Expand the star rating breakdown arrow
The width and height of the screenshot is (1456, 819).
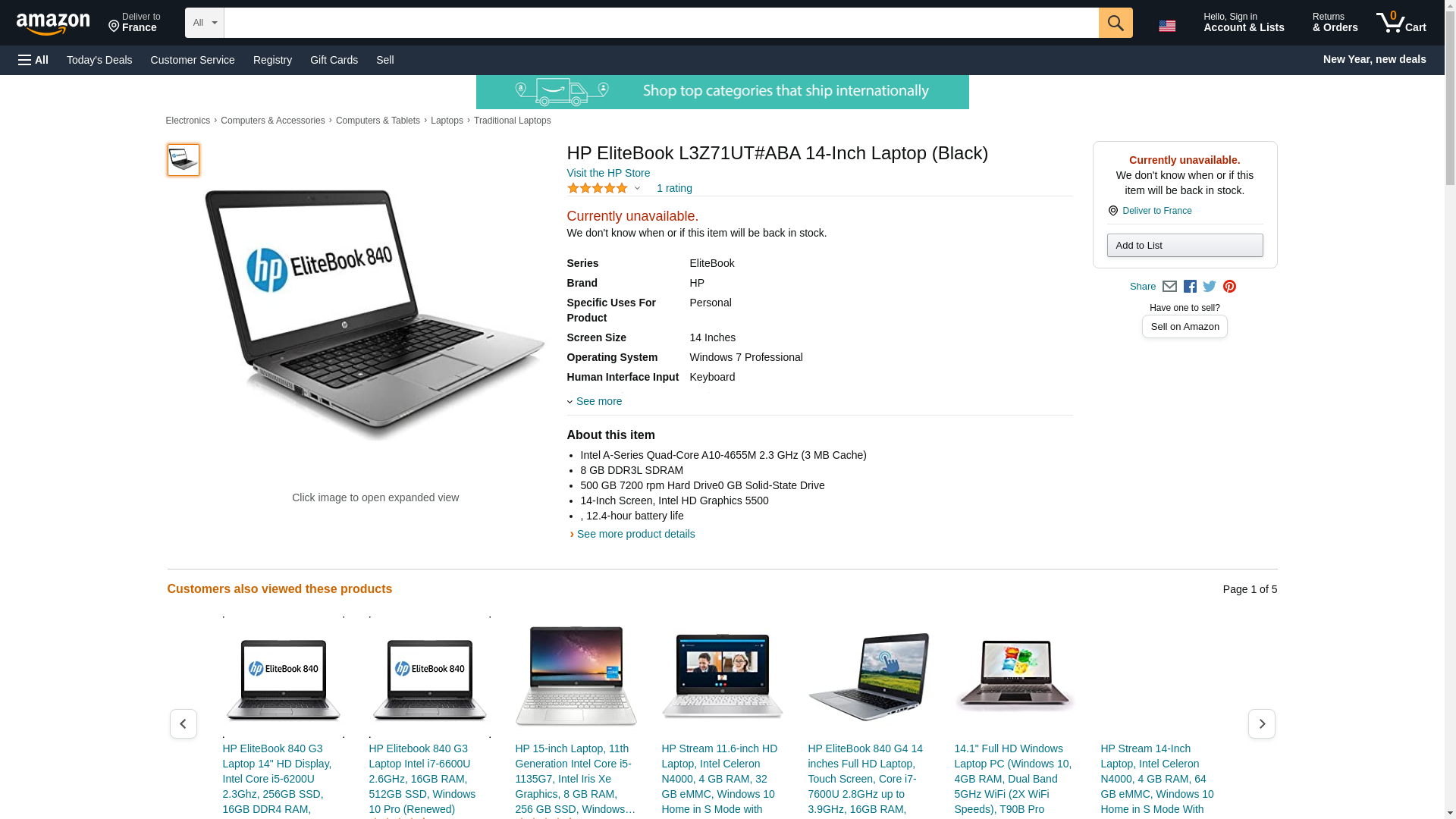tap(637, 188)
